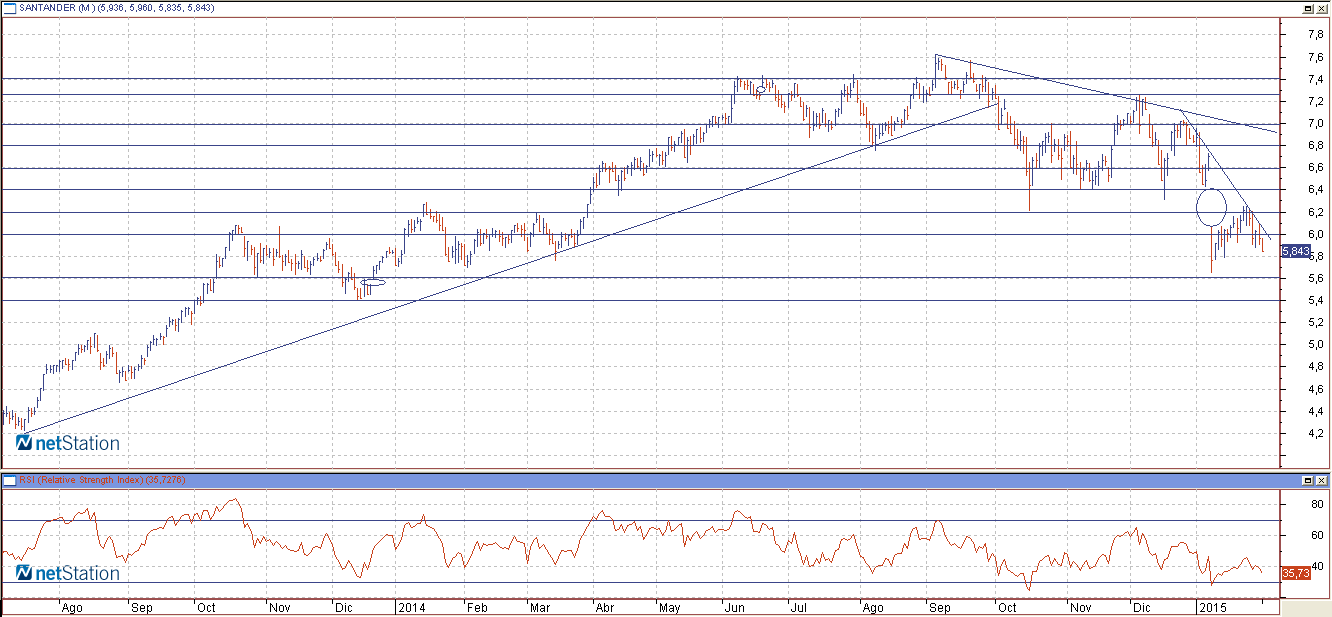Click the Jul label on the date axis
Screen dimensions: 1332x617
799,607
